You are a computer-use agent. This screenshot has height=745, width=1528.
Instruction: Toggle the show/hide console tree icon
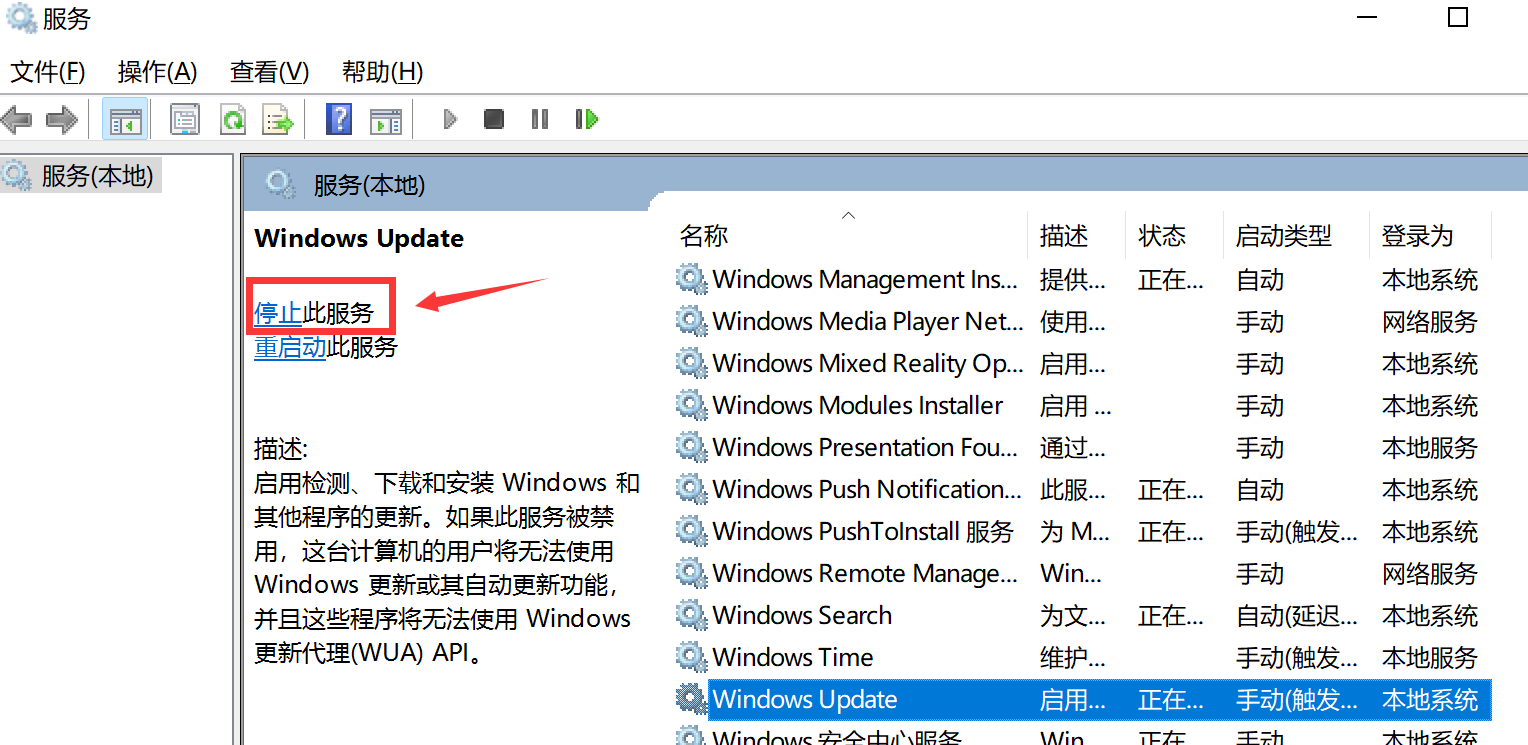[125, 120]
